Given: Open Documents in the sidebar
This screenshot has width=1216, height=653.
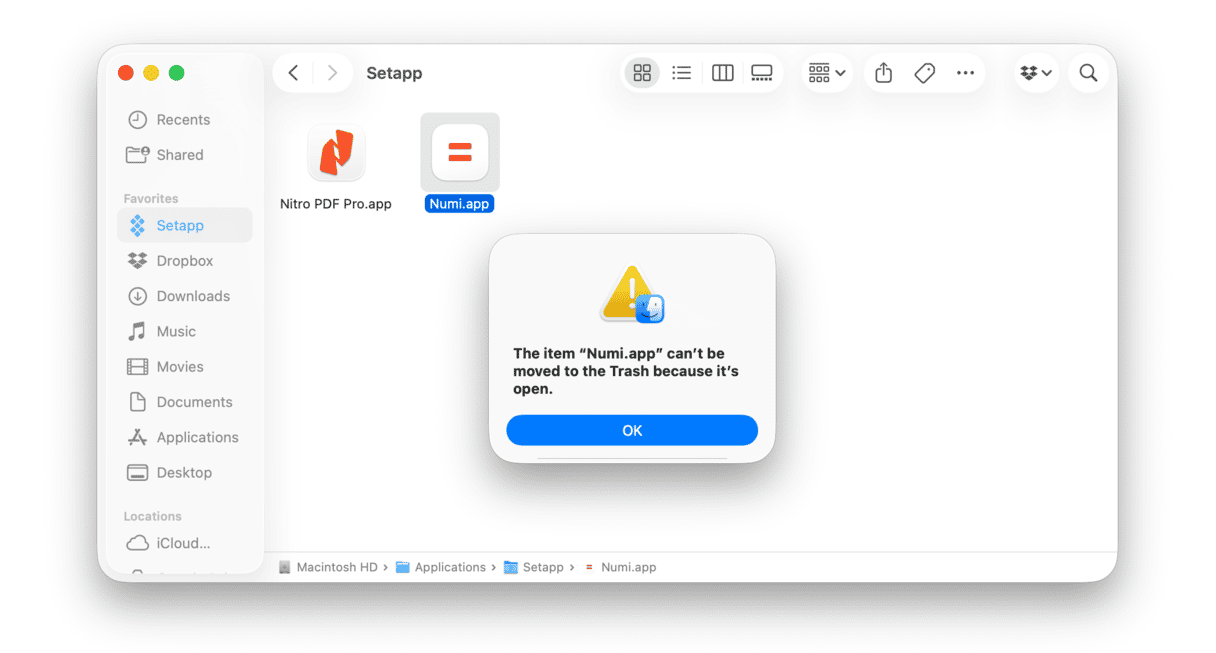Looking at the screenshot, I should coord(184,402).
